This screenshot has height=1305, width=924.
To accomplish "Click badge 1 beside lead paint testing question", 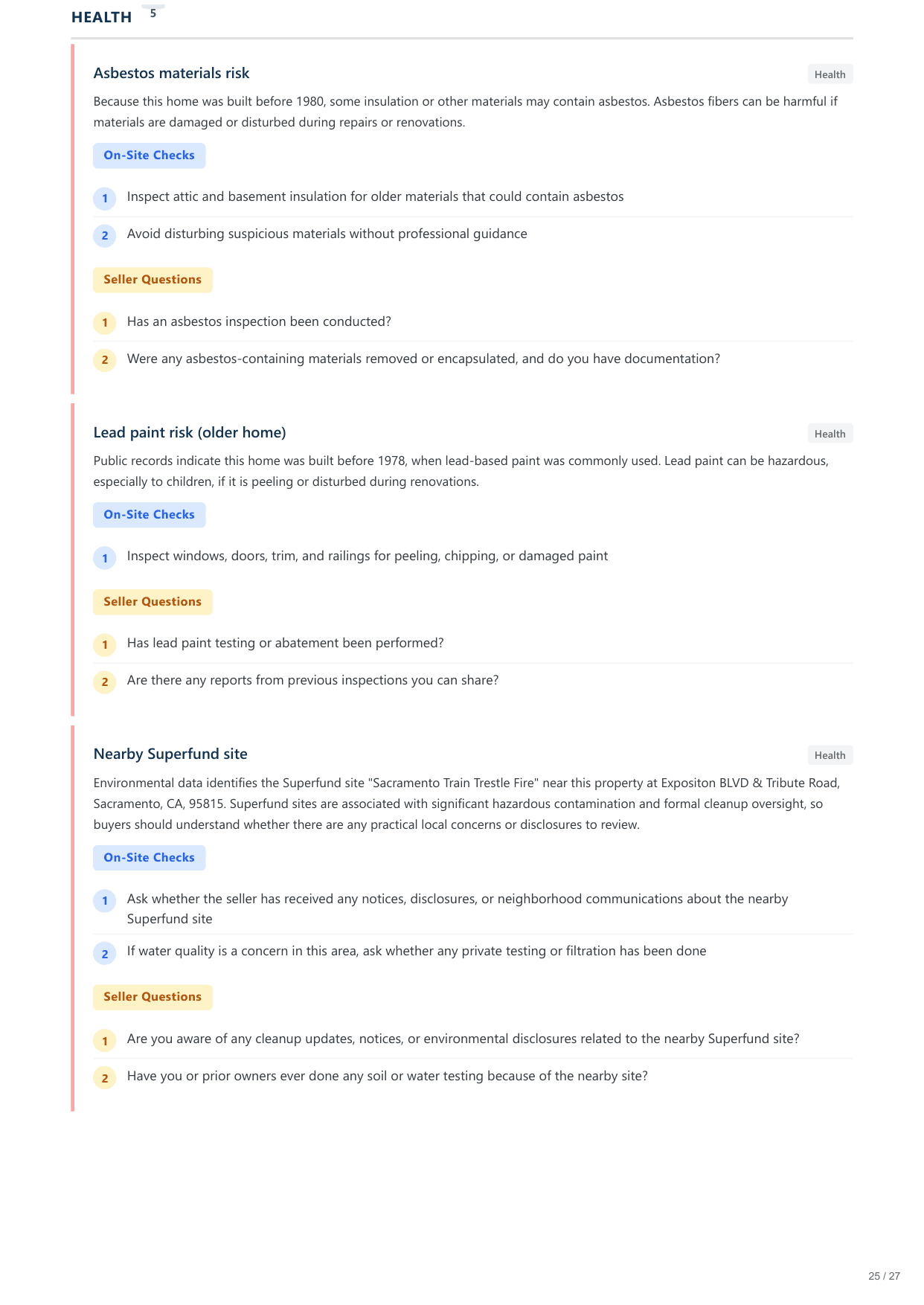I will pyautogui.click(x=105, y=645).
